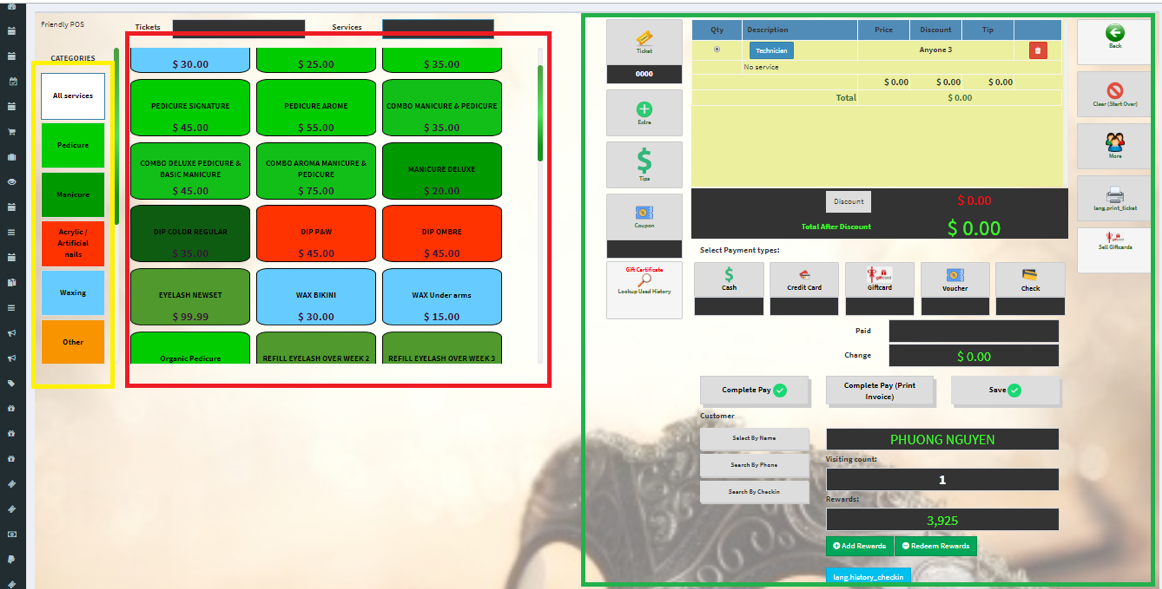Add Refill Eyelash Over Week 3 service
The image size is (1162, 589).
[442, 348]
